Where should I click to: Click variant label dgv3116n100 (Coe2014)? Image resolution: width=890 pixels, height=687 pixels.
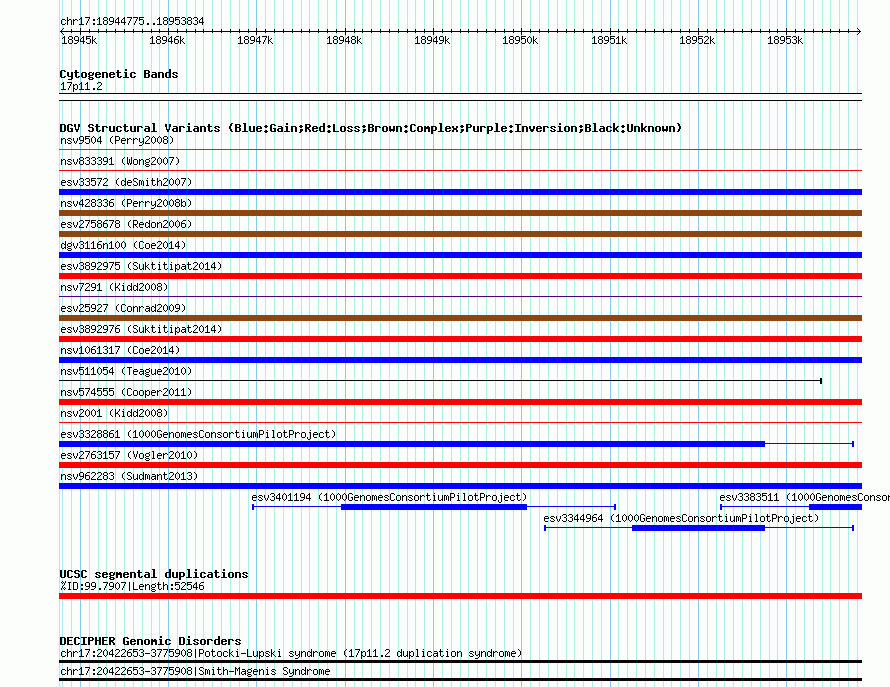point(123,245)
